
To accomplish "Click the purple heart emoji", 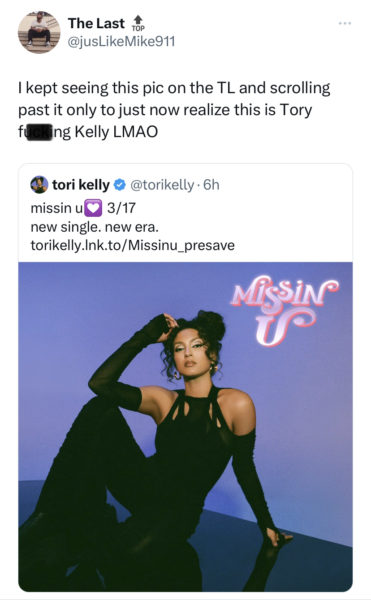I will coord(93,208).
